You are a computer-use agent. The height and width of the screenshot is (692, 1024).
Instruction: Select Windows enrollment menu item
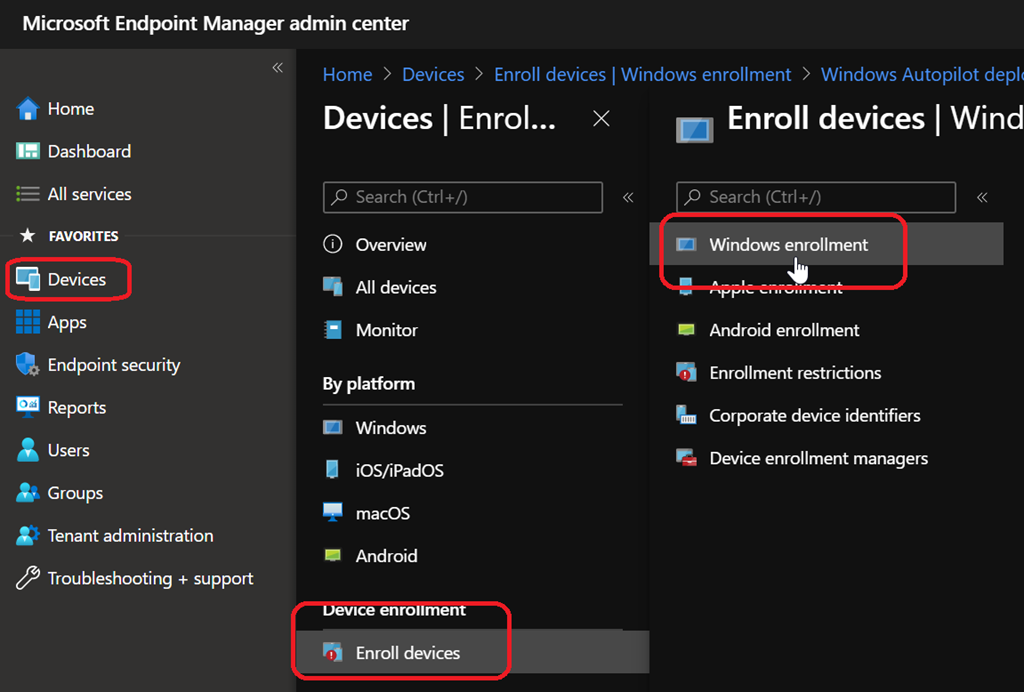pos(788,245)
